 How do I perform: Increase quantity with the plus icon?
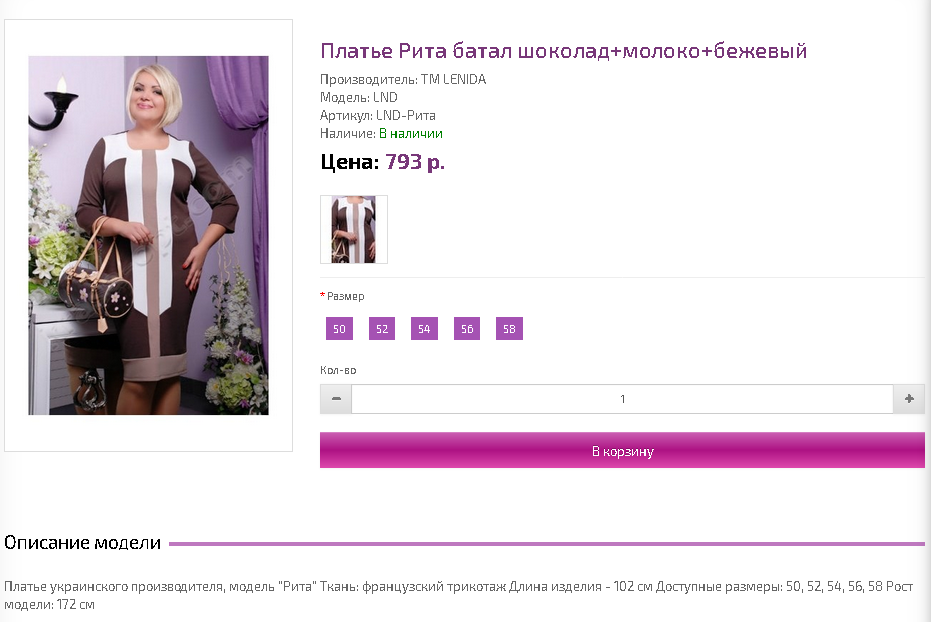pyautogui.click(x=909, y=399)
